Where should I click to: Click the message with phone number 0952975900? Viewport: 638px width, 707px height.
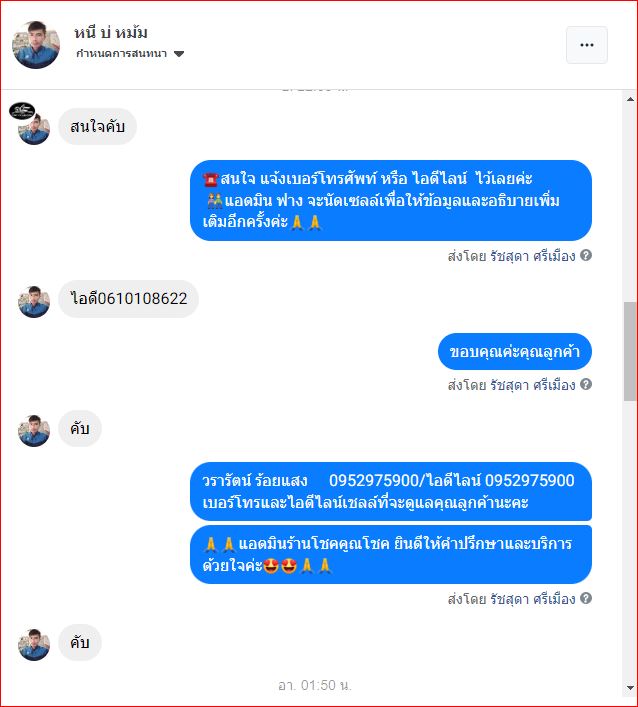[x=390, y=491]
